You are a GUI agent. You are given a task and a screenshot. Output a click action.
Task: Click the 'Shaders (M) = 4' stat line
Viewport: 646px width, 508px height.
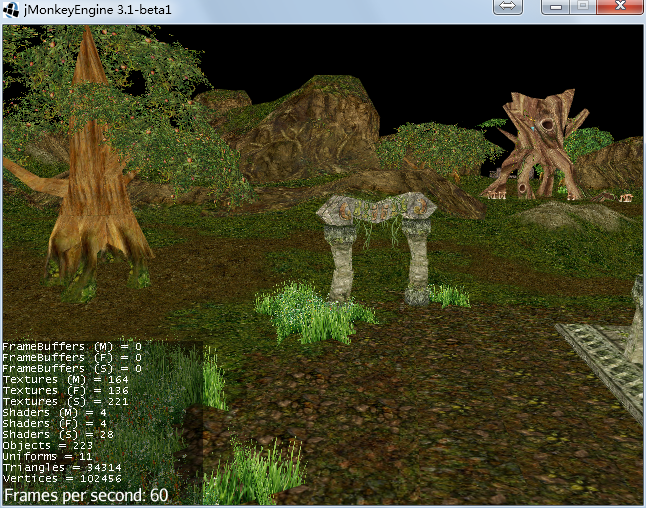(x=55, y=412)
